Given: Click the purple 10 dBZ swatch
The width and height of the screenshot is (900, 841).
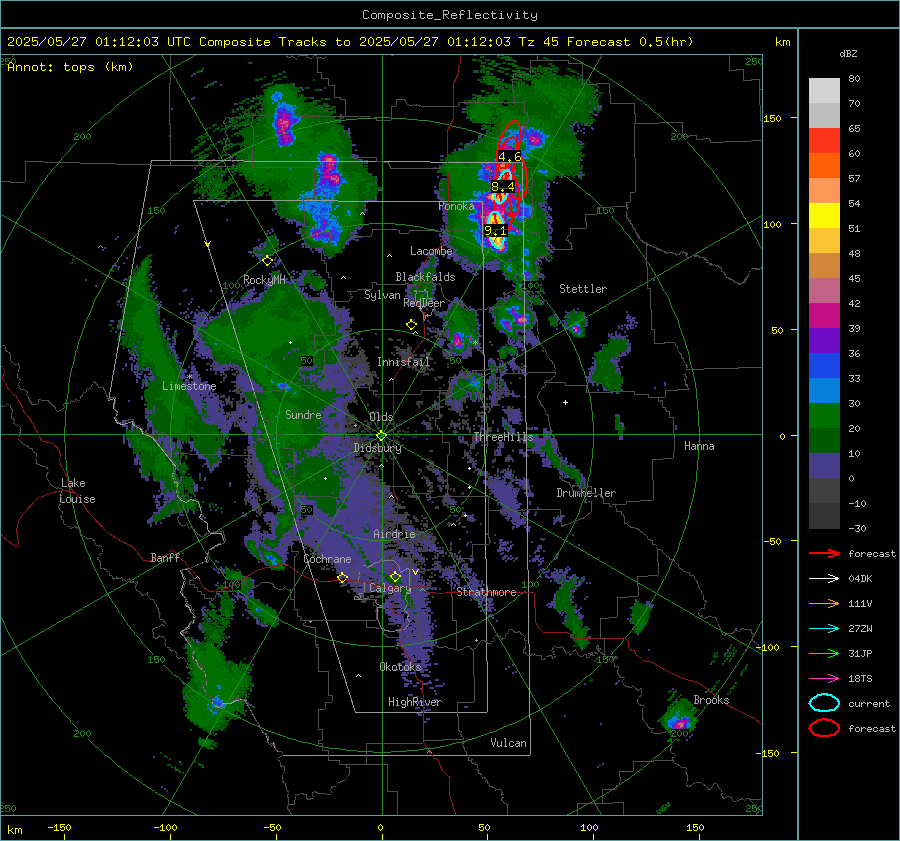Looking at the screenshot, I should click(x=824, y=465).
